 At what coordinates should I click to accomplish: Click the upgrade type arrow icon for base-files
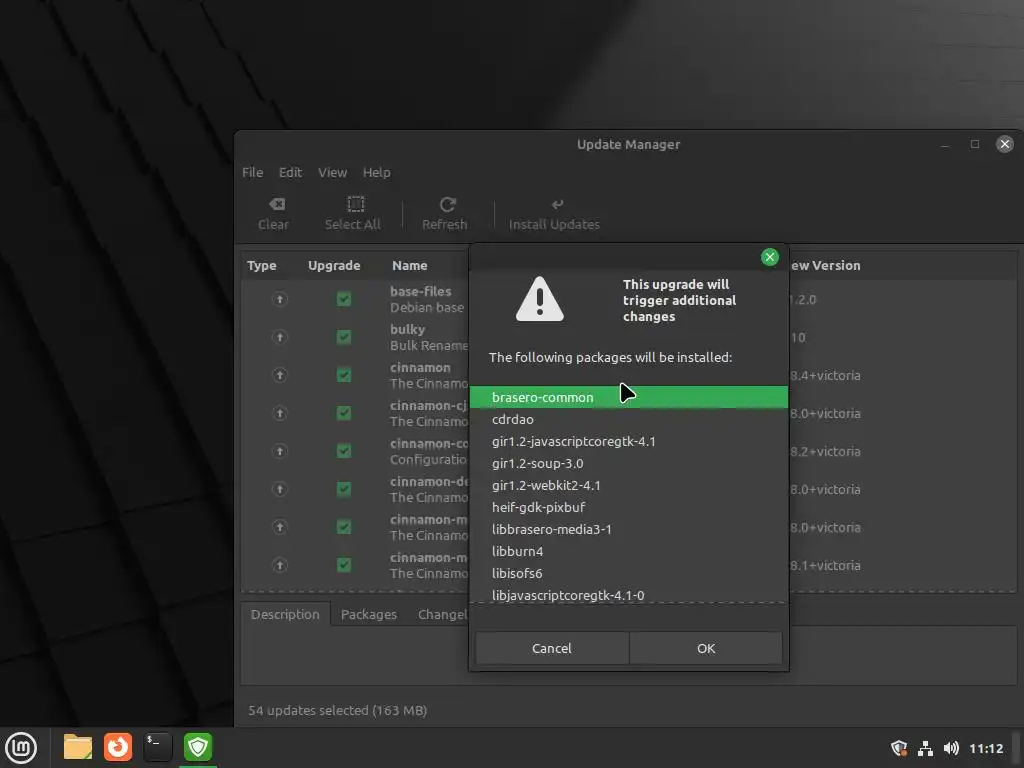tap(280, 299)
